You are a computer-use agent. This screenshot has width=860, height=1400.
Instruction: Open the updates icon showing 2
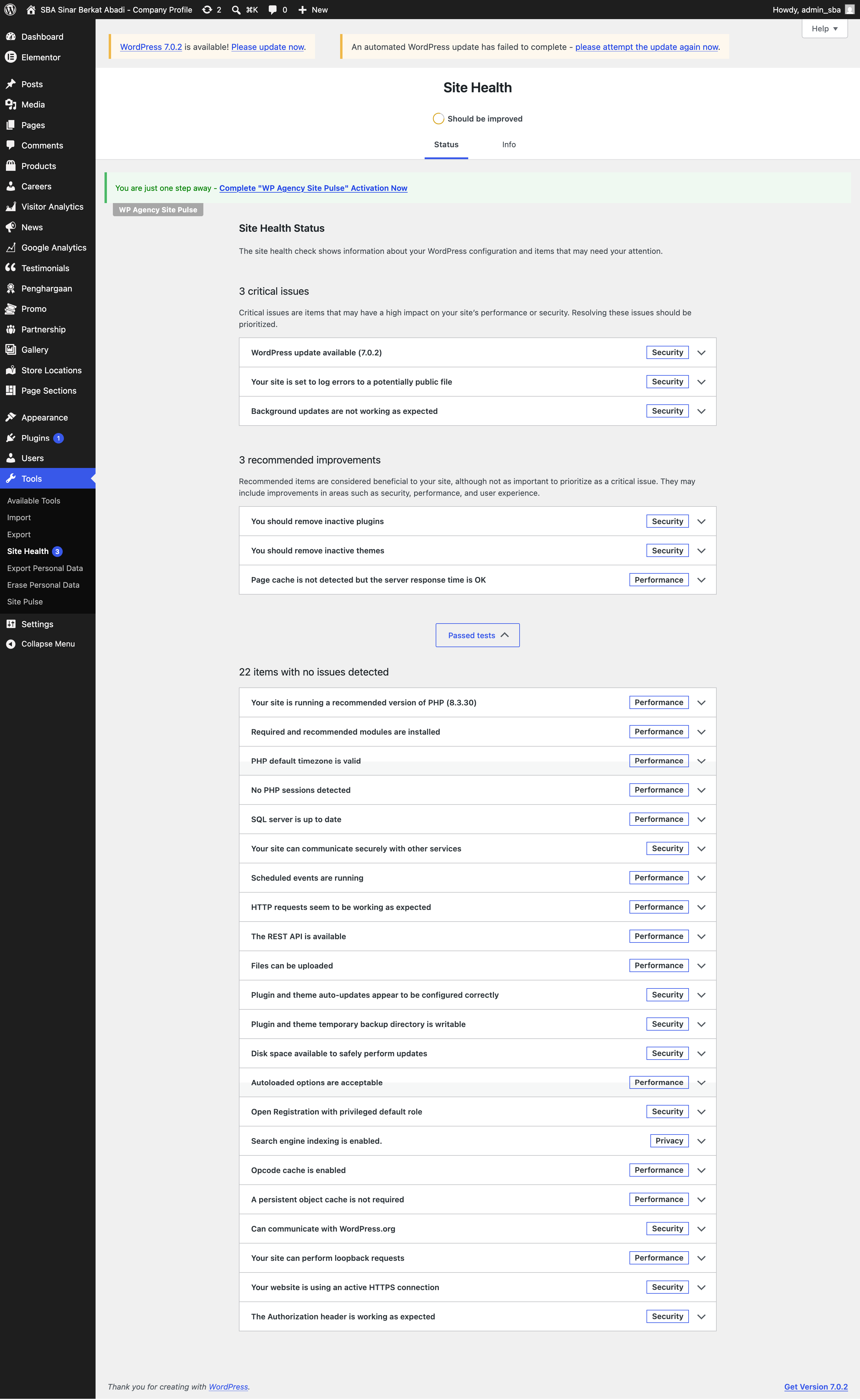[207, 10]
